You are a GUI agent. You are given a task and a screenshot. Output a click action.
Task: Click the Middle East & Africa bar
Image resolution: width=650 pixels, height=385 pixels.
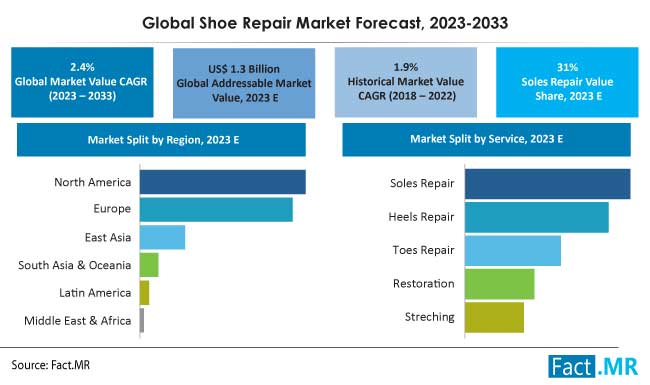142,320
